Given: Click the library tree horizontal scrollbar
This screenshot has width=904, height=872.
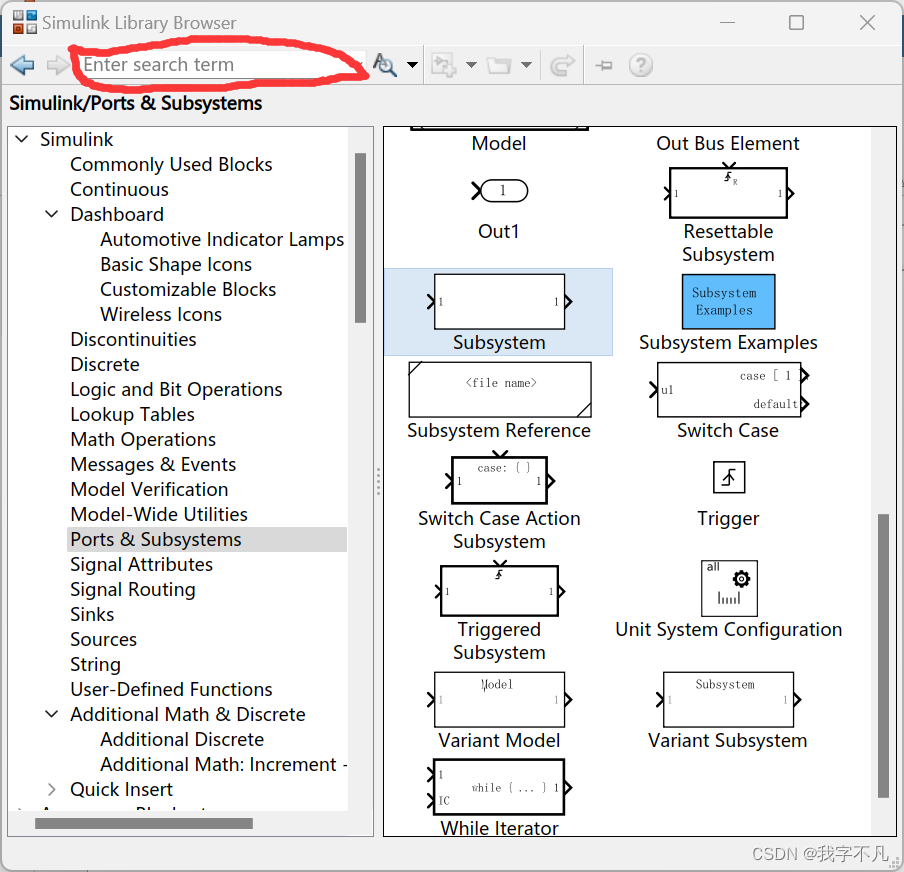Looking at the screenshot, I should [x=144, y=824].
